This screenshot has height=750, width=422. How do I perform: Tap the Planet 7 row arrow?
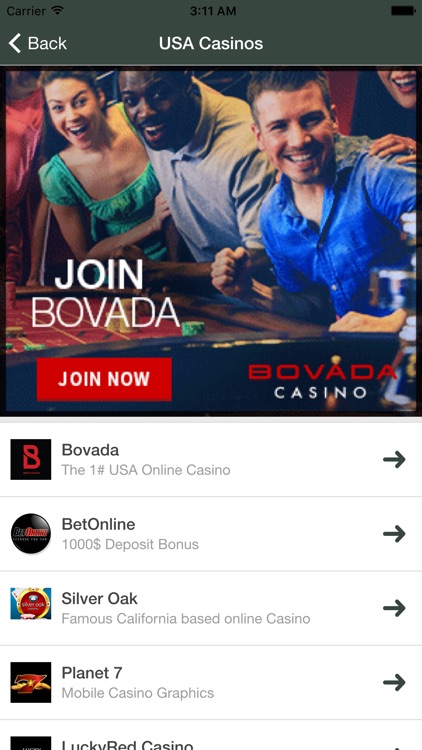[x=394, y=683]
